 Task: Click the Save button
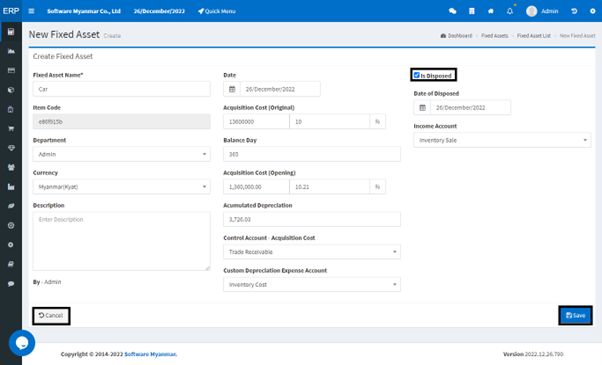pos(576,315)
